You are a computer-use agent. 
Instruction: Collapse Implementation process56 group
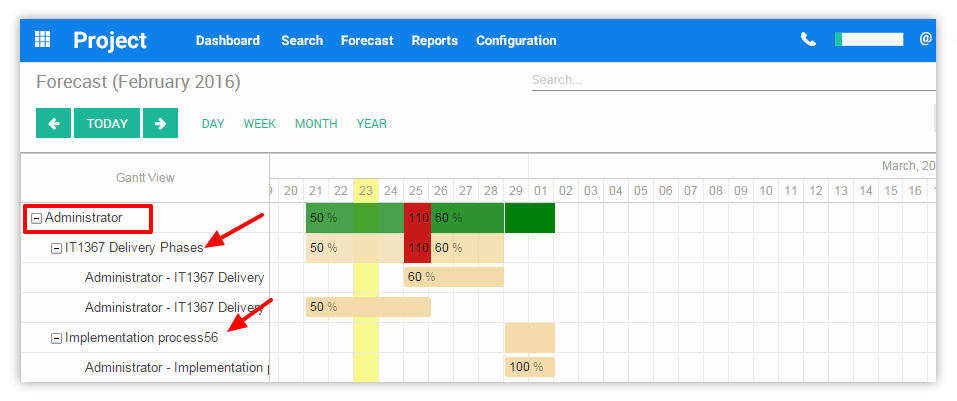coord(57,338)
